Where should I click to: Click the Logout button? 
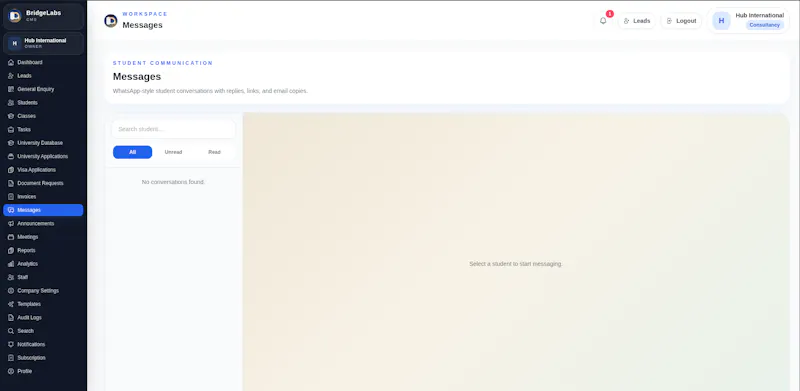point(681,21)
